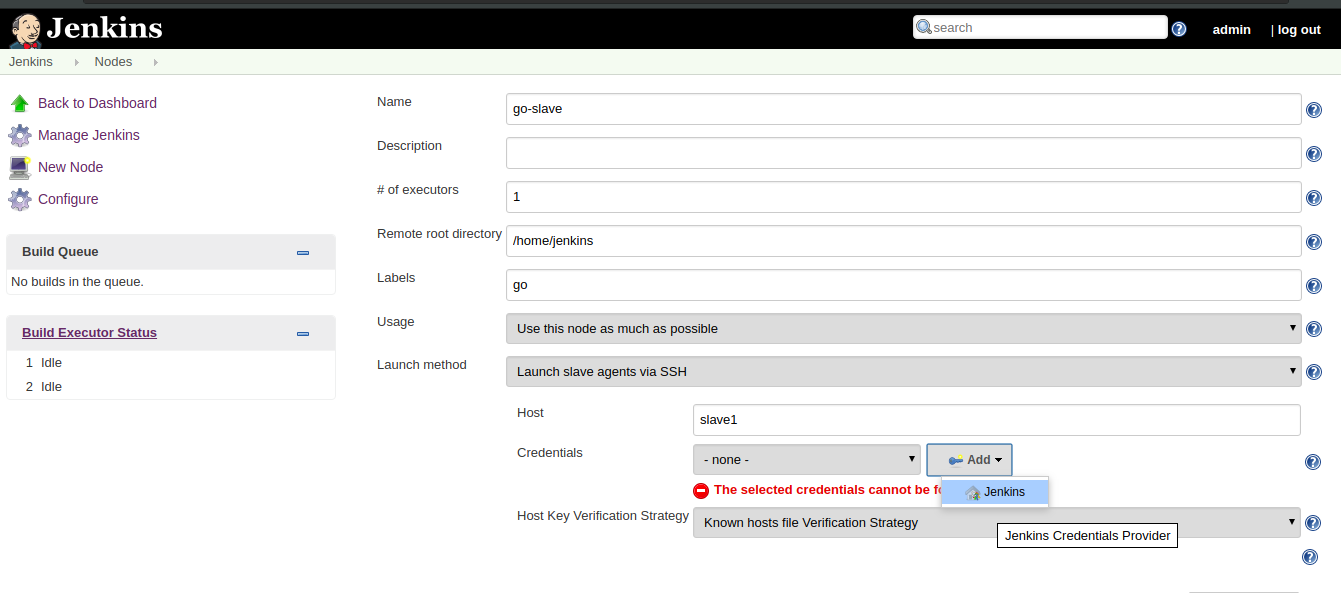Image resolution: width=1341 pixels, height=593 pixels.
Task: Show help for # of executors
Action: coord(1314,198)
